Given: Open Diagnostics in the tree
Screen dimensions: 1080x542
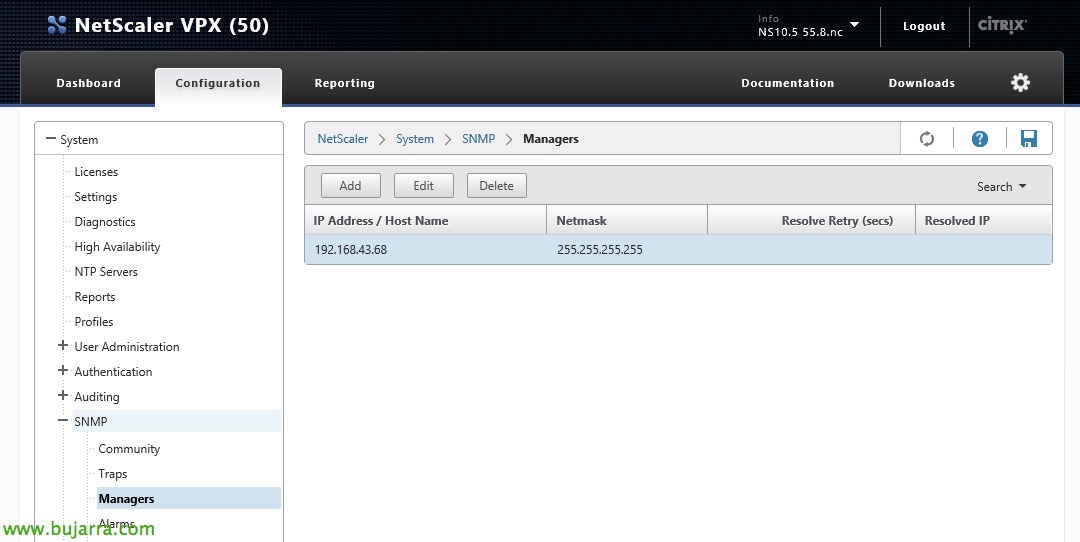Looking at the screenshot, I should (x=105, y=222).
